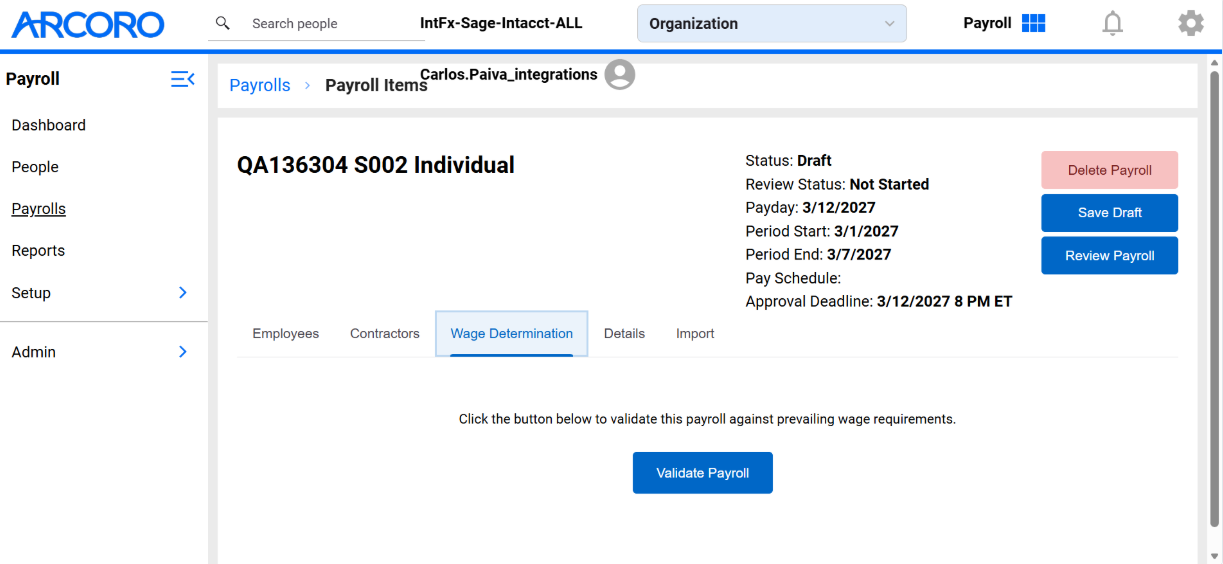Go to Dashboard in sidebar

click(x=49, y=125)
